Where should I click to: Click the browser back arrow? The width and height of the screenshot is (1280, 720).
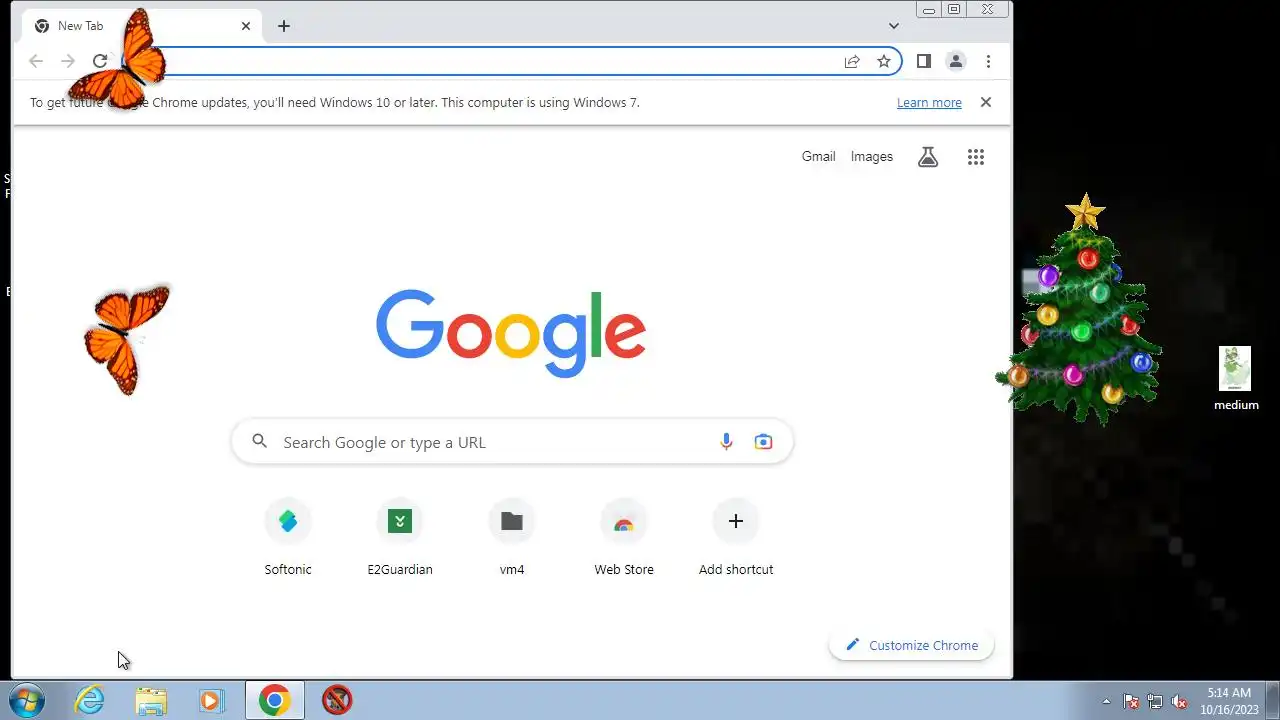tap(36, 61)
